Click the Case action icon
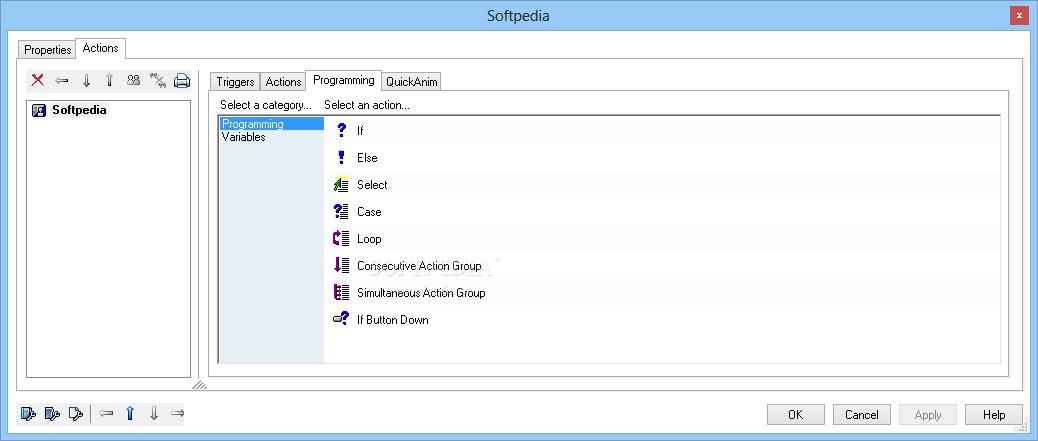The height and width of the screenshot is (441, 1038). (x=341, y=212)
